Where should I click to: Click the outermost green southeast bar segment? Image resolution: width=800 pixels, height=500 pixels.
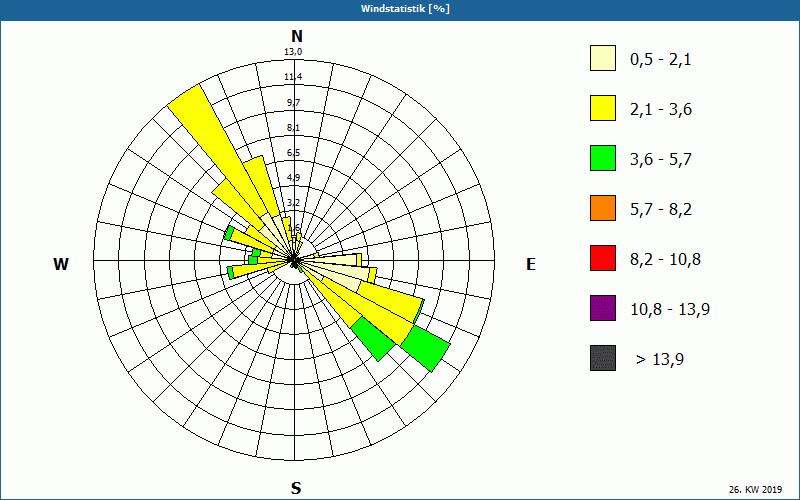426,349
